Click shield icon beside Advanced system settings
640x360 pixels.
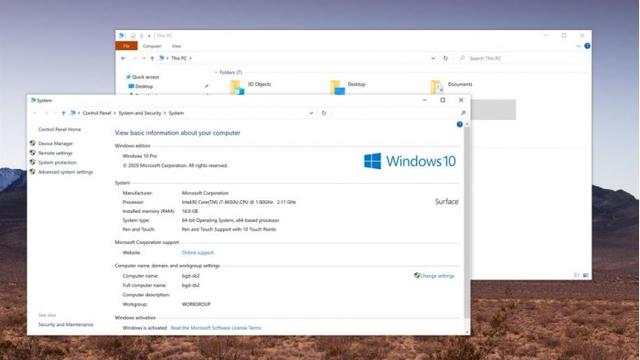coord(33,172)
